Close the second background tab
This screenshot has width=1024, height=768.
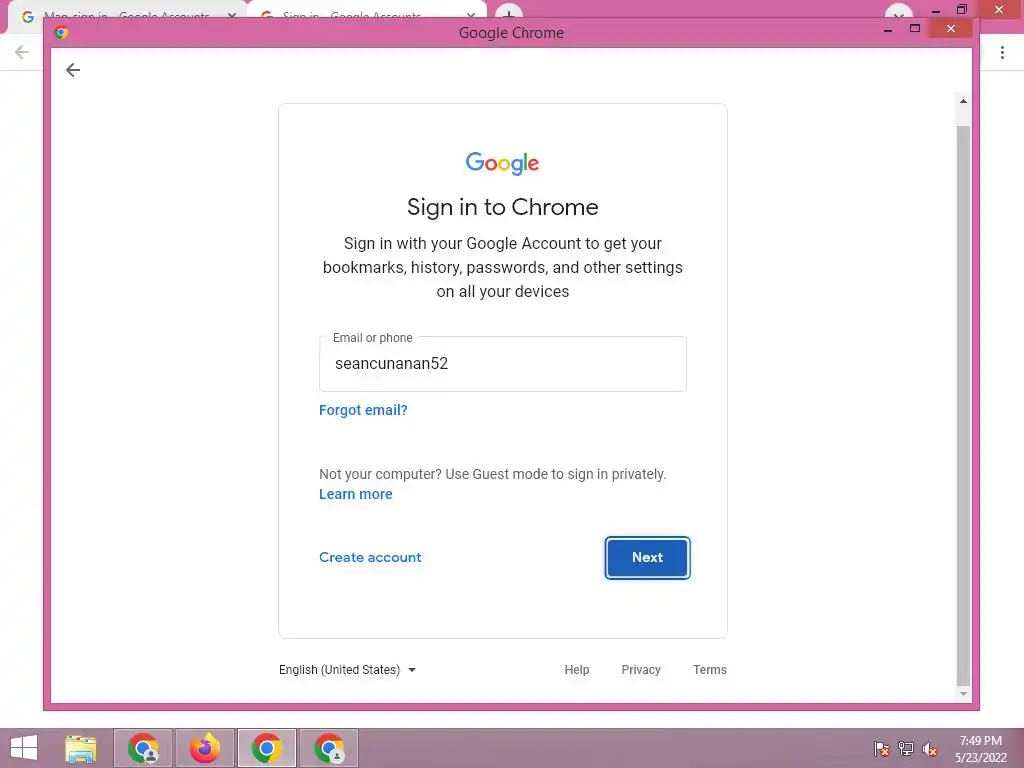pyautogui.click(x=471, y=16)
